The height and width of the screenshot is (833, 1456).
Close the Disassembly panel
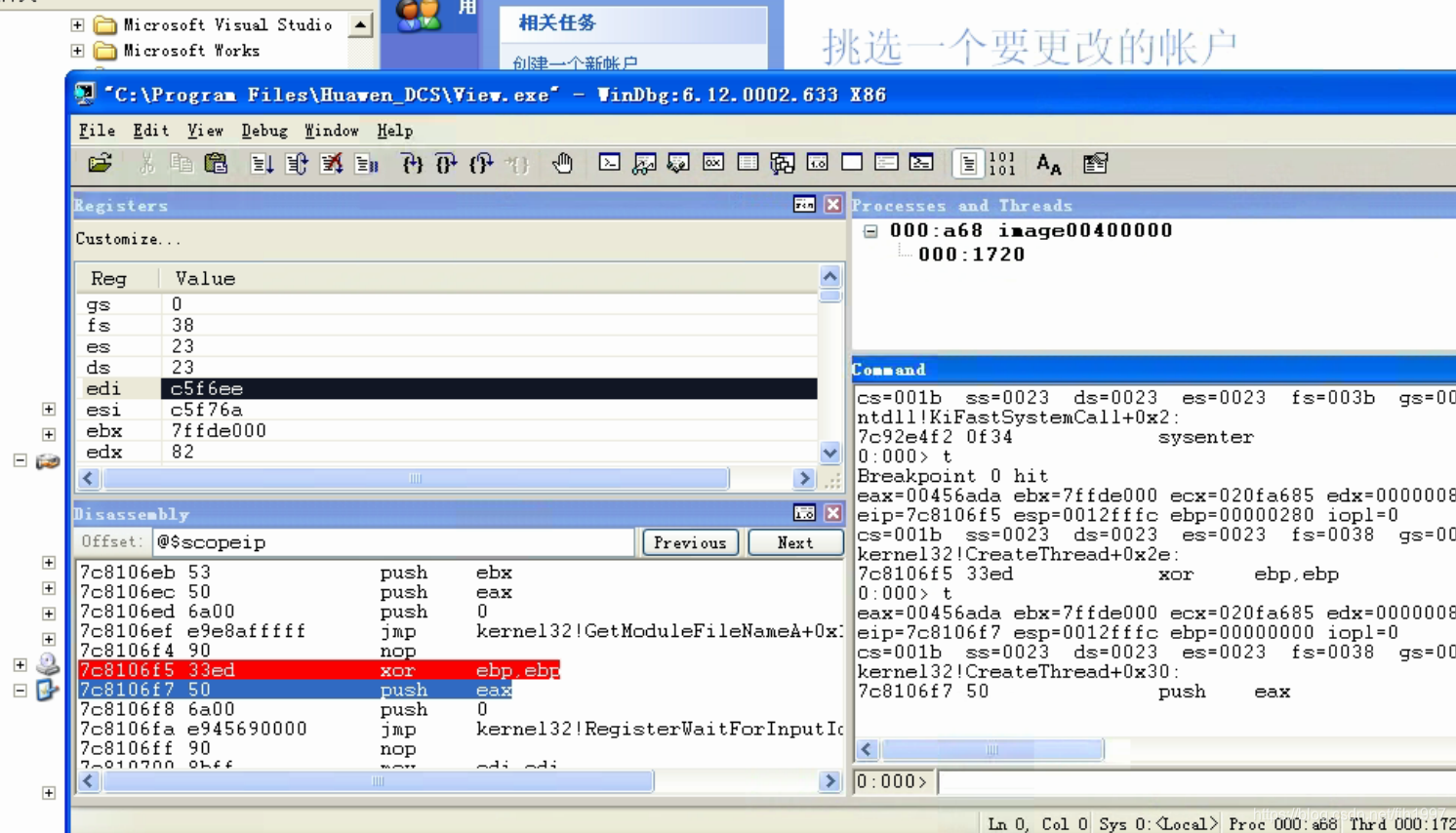click(x=832, y=513)
